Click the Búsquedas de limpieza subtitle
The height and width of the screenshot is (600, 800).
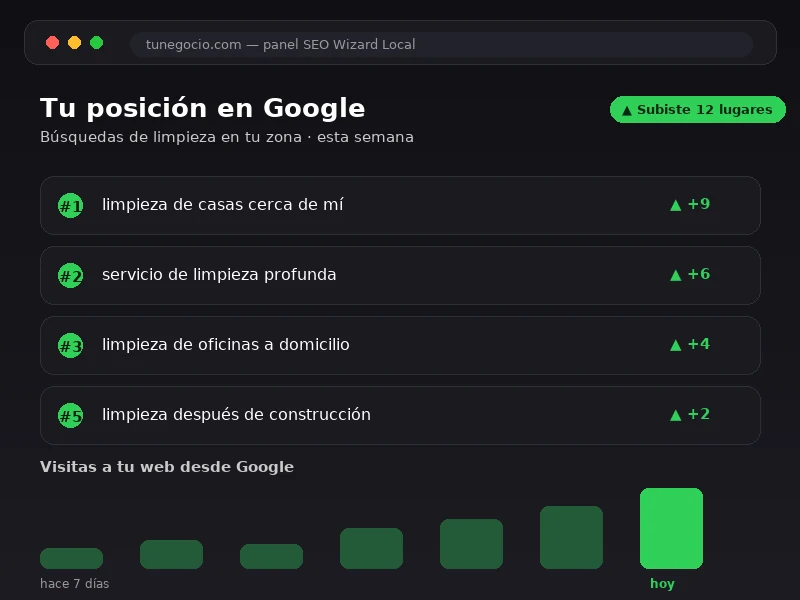point(227,137)
